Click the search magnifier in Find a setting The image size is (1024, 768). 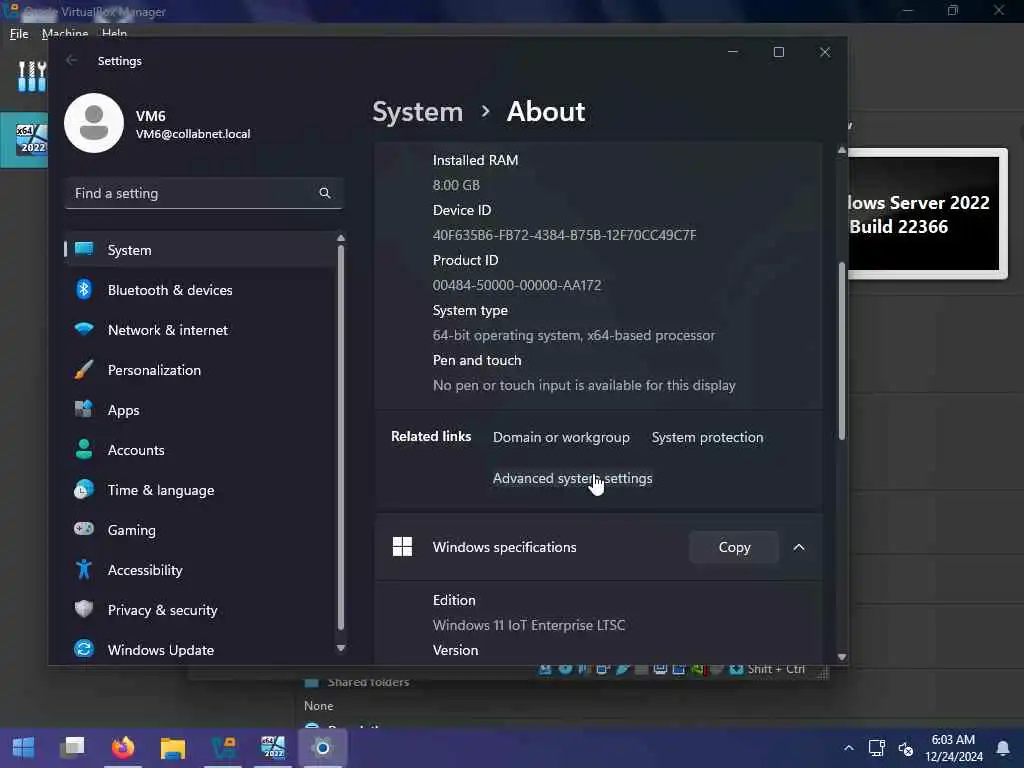tap(325, 193)
